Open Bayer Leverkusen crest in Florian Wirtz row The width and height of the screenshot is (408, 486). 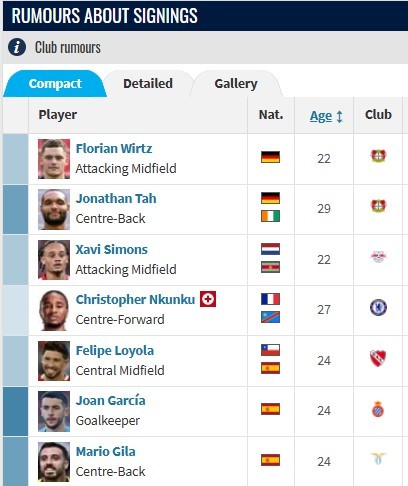tap(378, 156)
